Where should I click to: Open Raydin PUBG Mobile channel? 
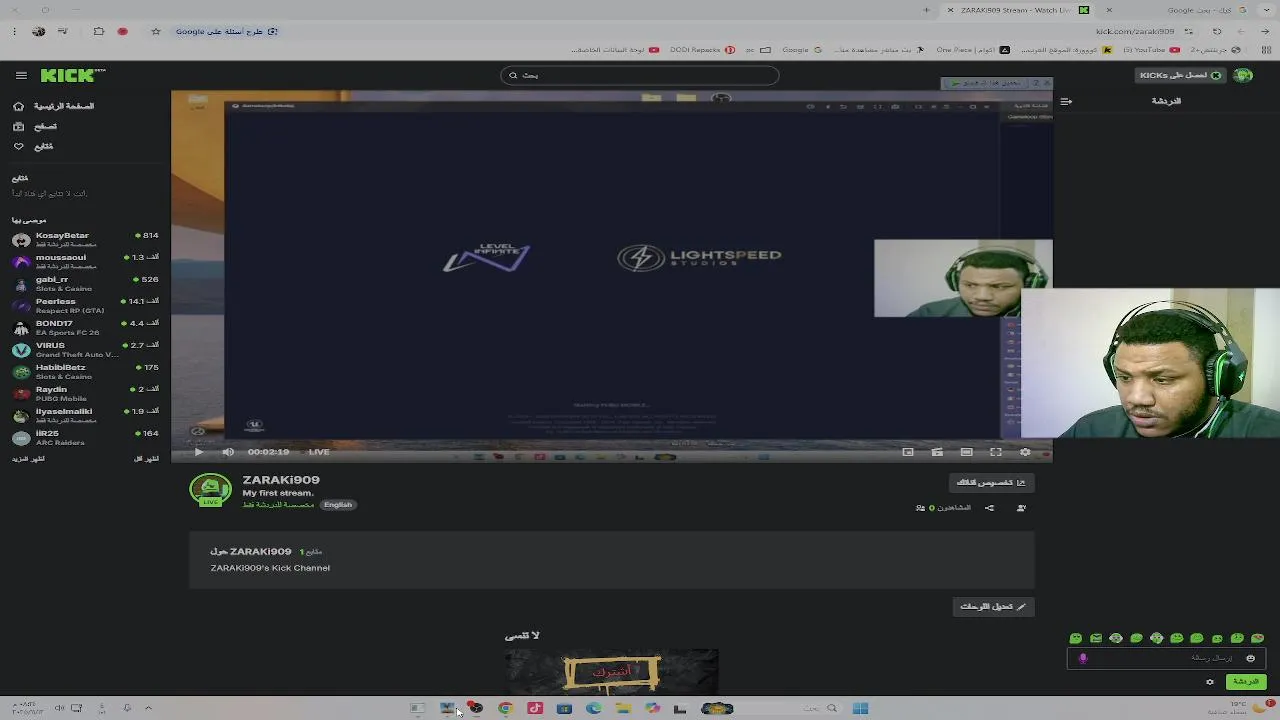[x=85, y=393]
